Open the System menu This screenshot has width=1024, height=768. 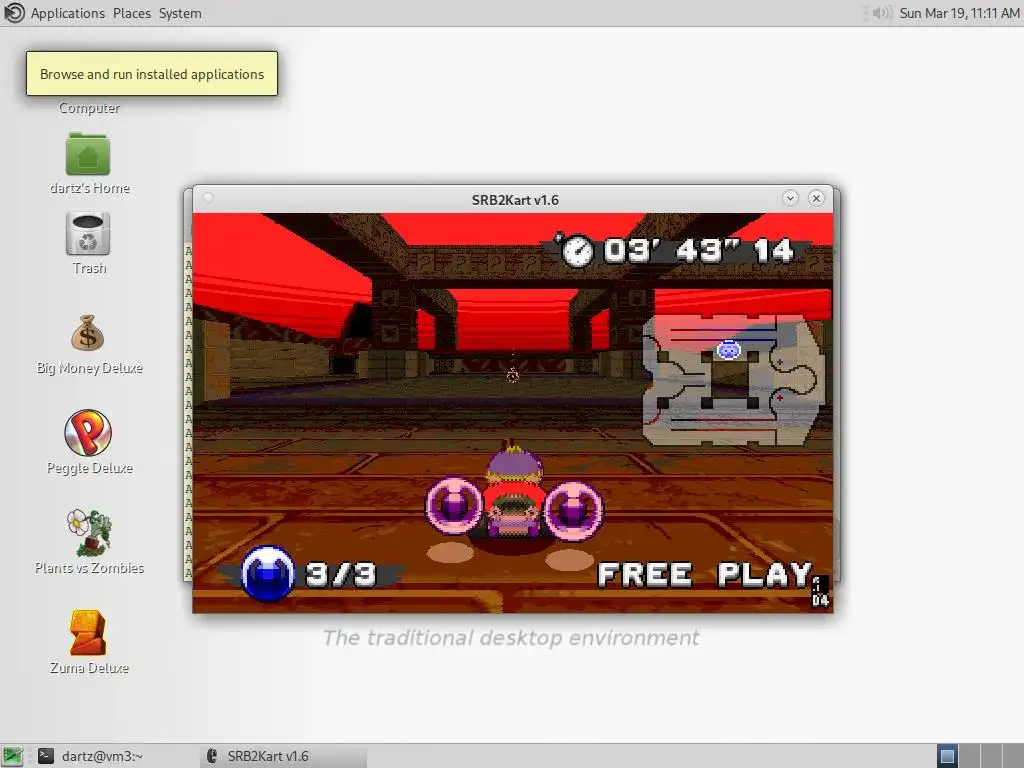tap(180, 13)
